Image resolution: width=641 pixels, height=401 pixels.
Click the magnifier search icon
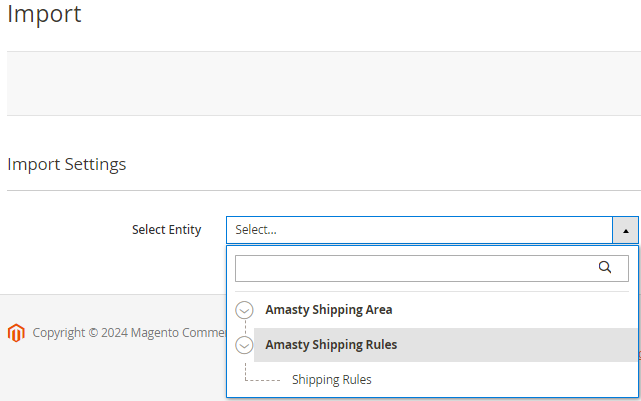(x=605, y=267)
